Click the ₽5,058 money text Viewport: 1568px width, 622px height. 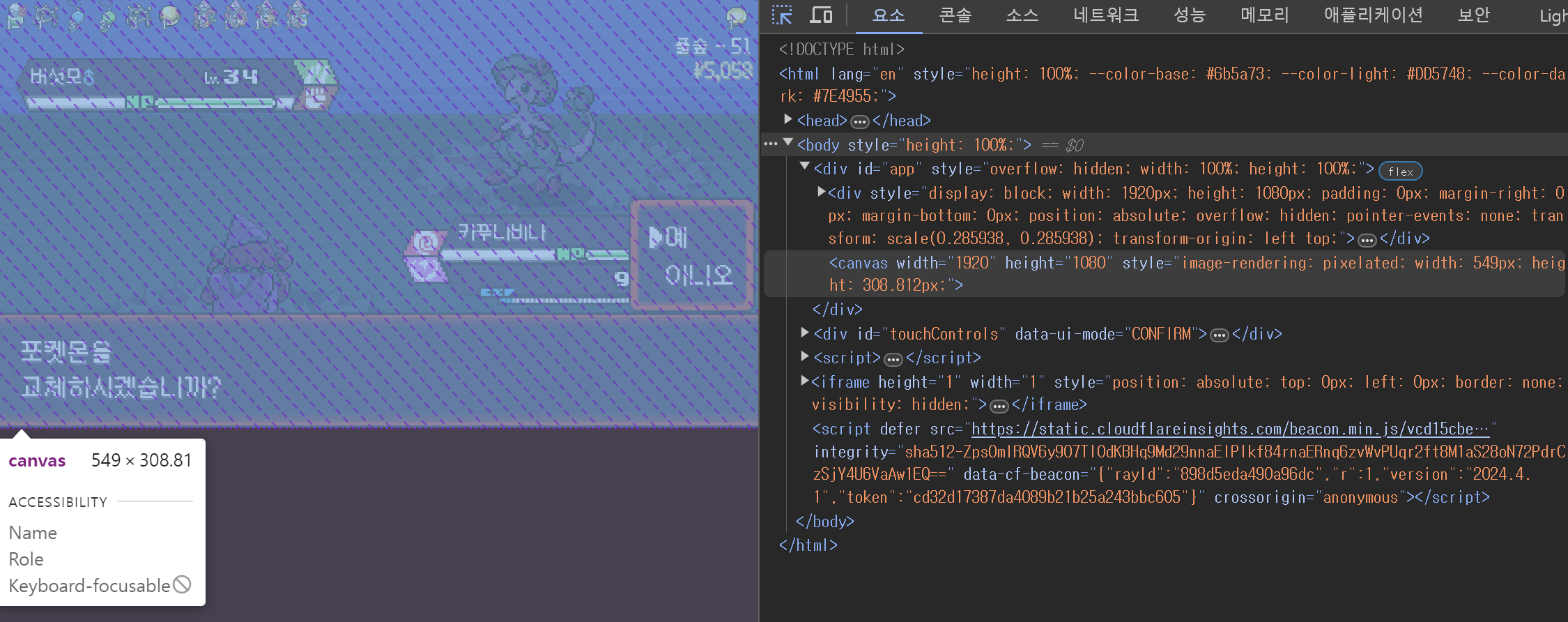point(723,71)
